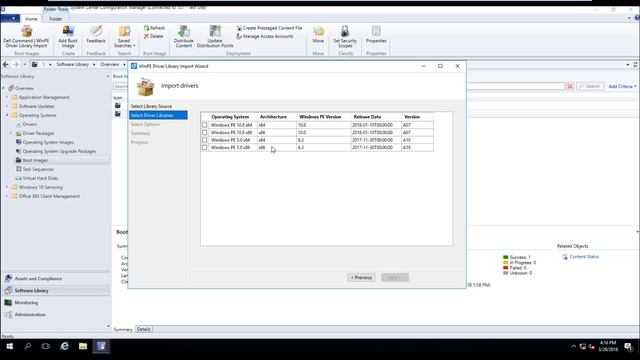This screenshot has width=640, height=360.
Task: Select Operating System Images in tree
Action: tap(48, 142)
